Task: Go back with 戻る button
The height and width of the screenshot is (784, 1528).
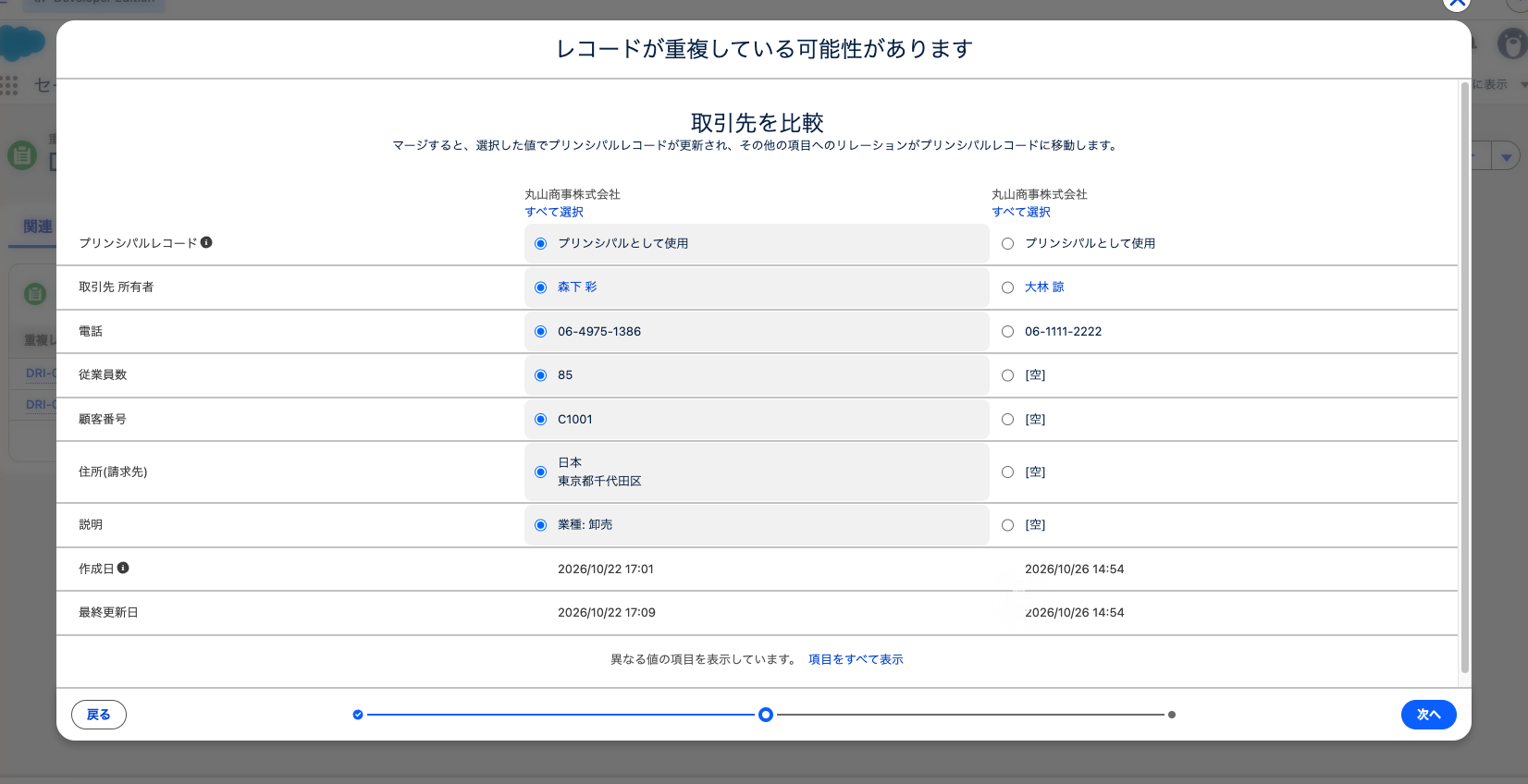Action: 99,715
